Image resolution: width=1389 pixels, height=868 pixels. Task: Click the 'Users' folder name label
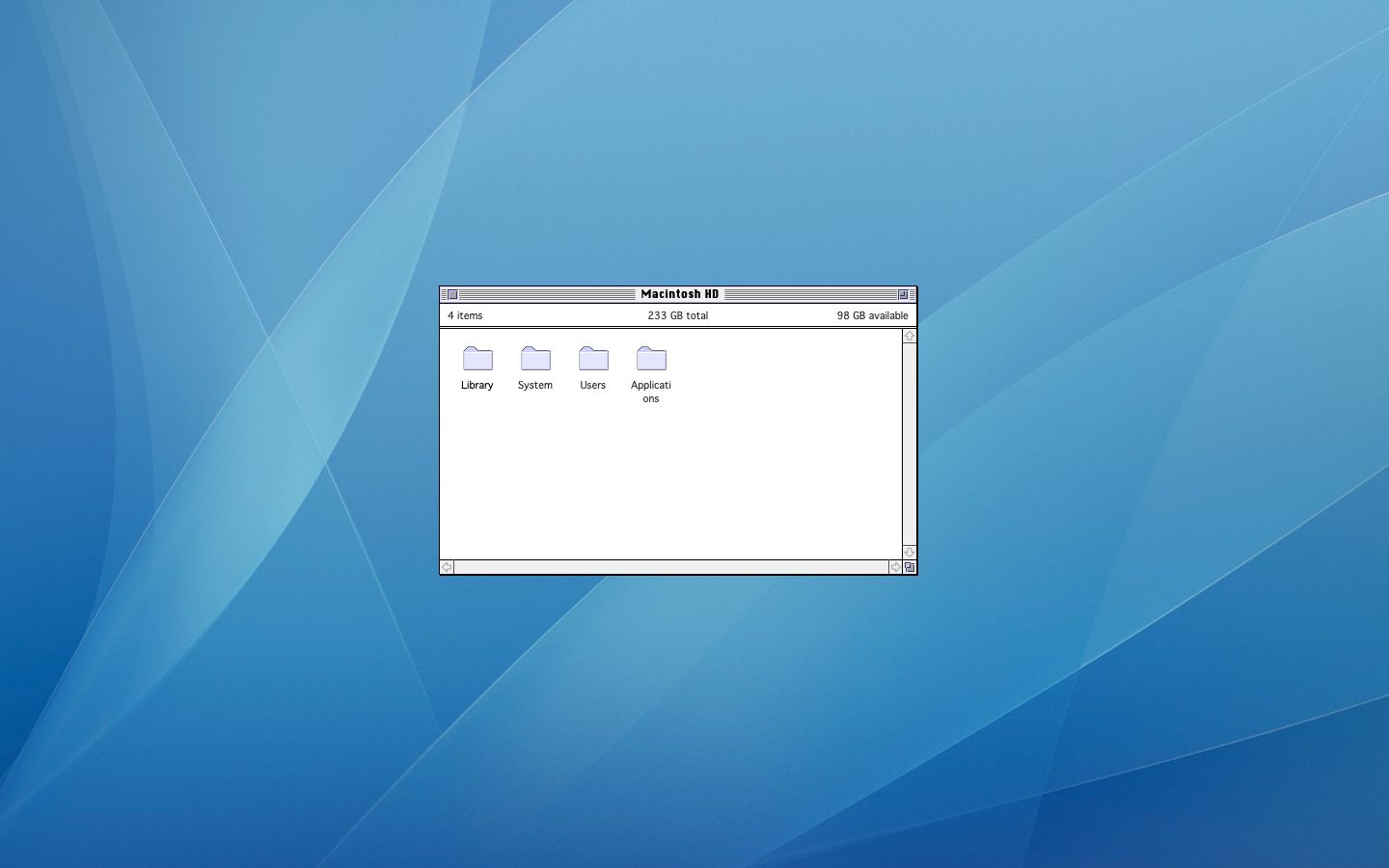tap(593, 385)
